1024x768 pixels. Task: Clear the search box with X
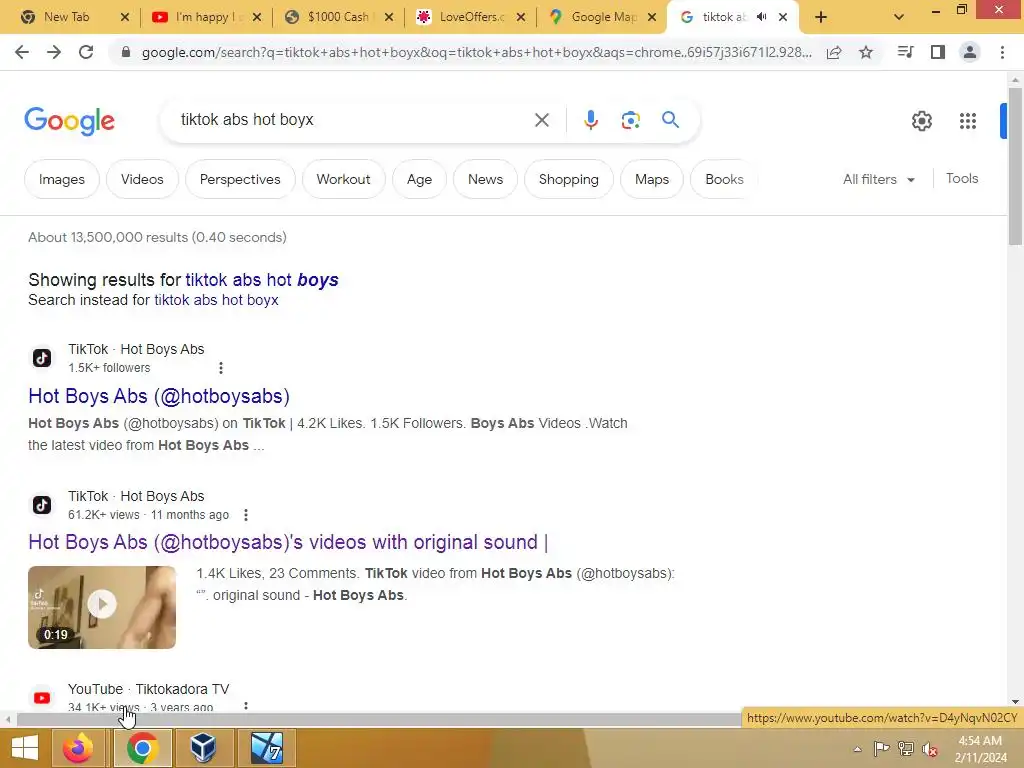[x=541, y=120]
